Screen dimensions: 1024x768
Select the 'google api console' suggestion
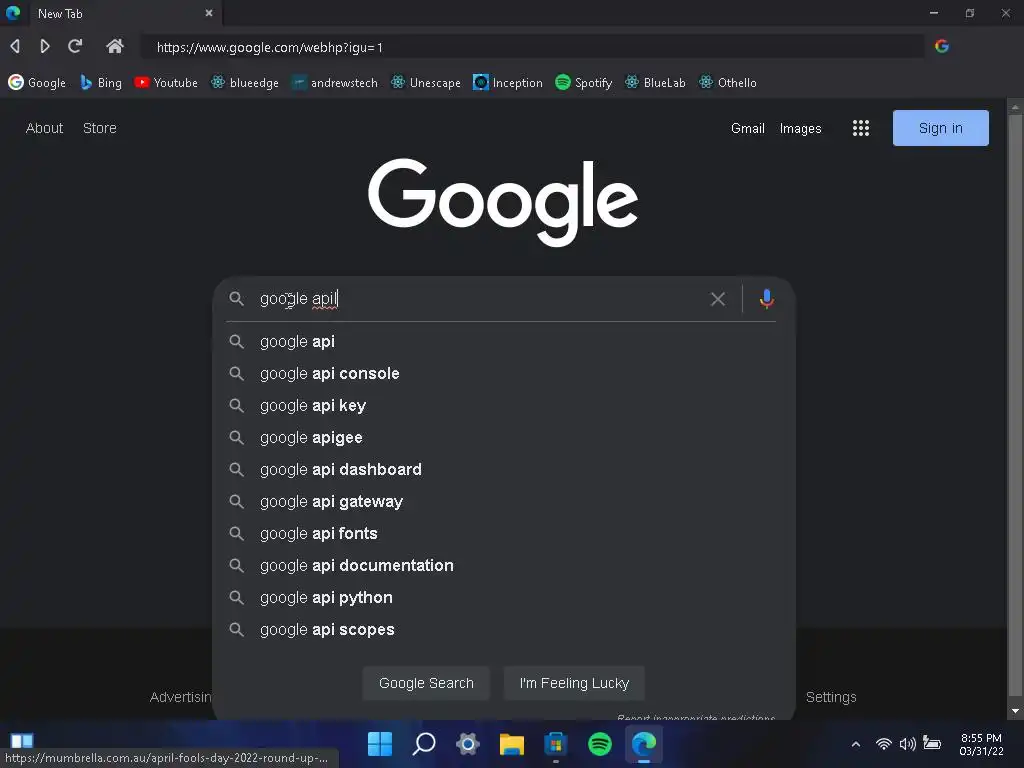pyautogui.click(x=502, y=374)
